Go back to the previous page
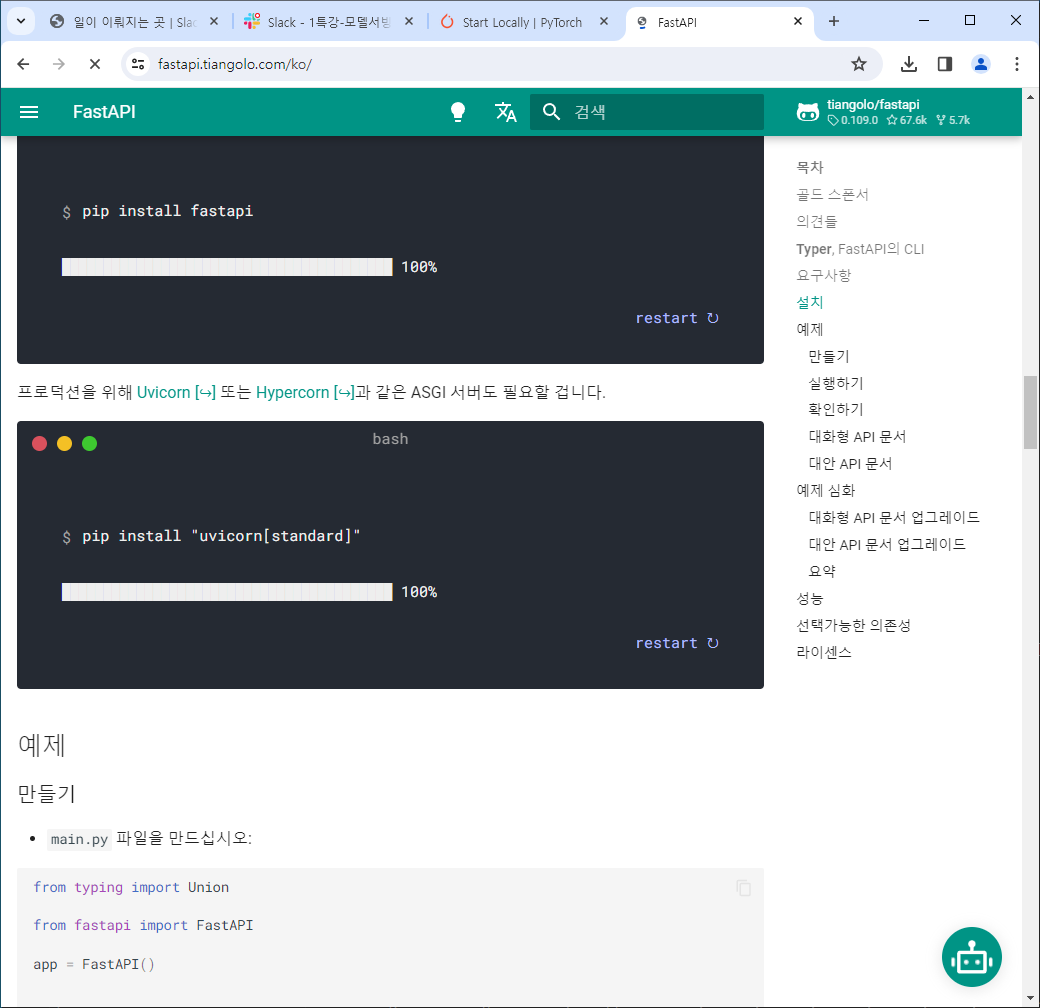This screenshot has width=1040, height=1008. coord(23,64)
